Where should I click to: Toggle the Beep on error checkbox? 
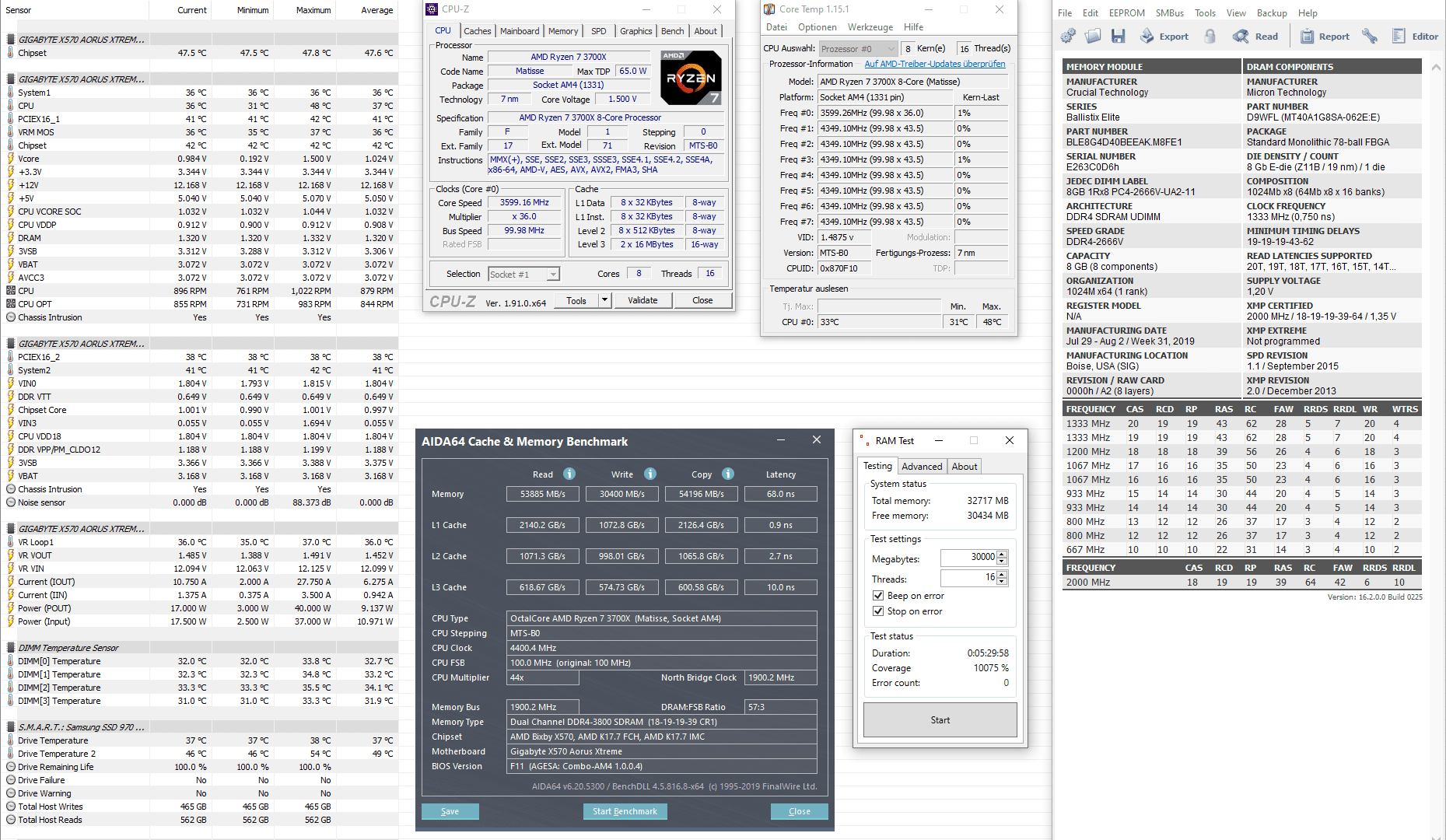878,596
